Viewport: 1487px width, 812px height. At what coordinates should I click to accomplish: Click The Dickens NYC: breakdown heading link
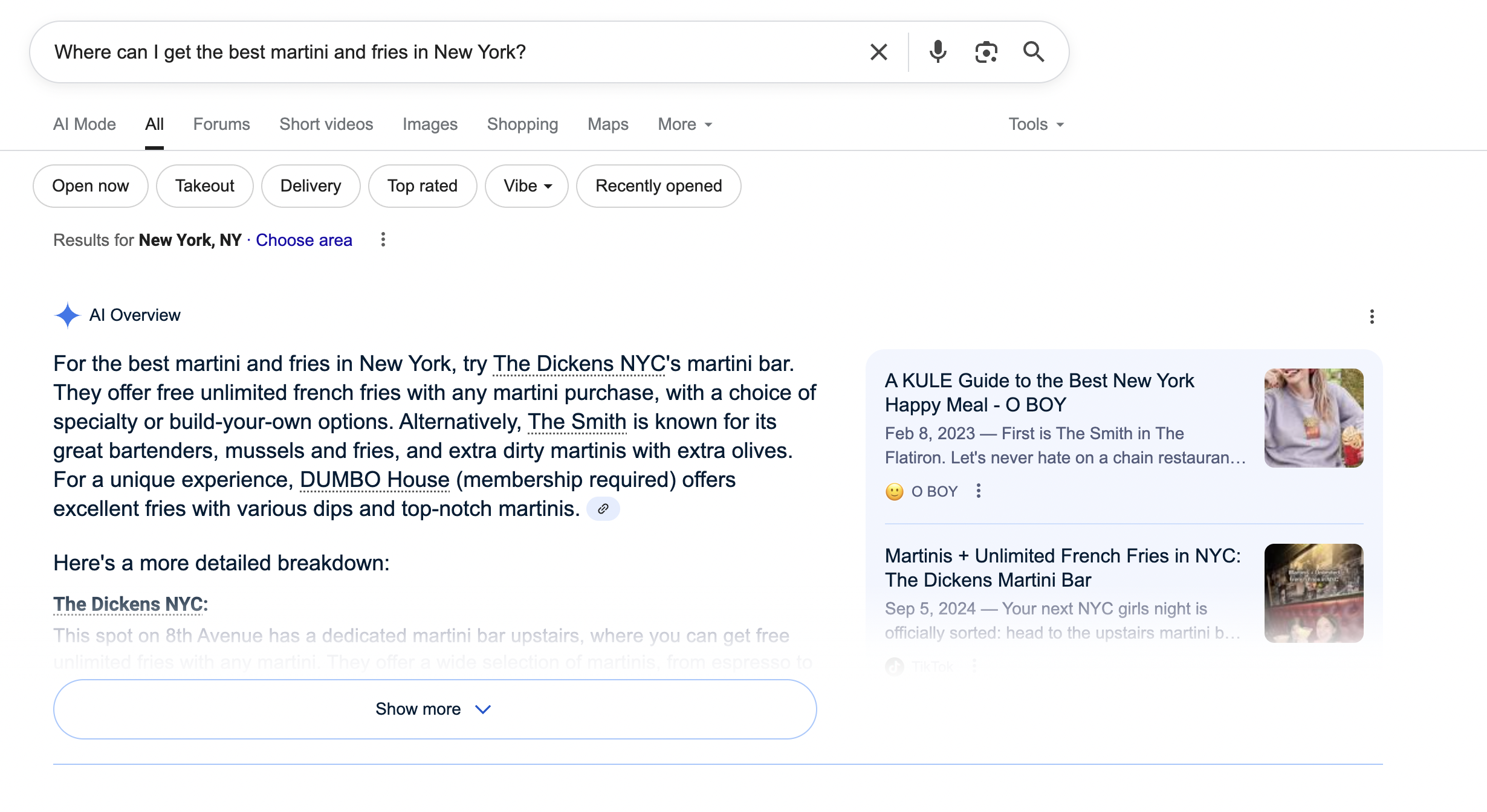131,604
